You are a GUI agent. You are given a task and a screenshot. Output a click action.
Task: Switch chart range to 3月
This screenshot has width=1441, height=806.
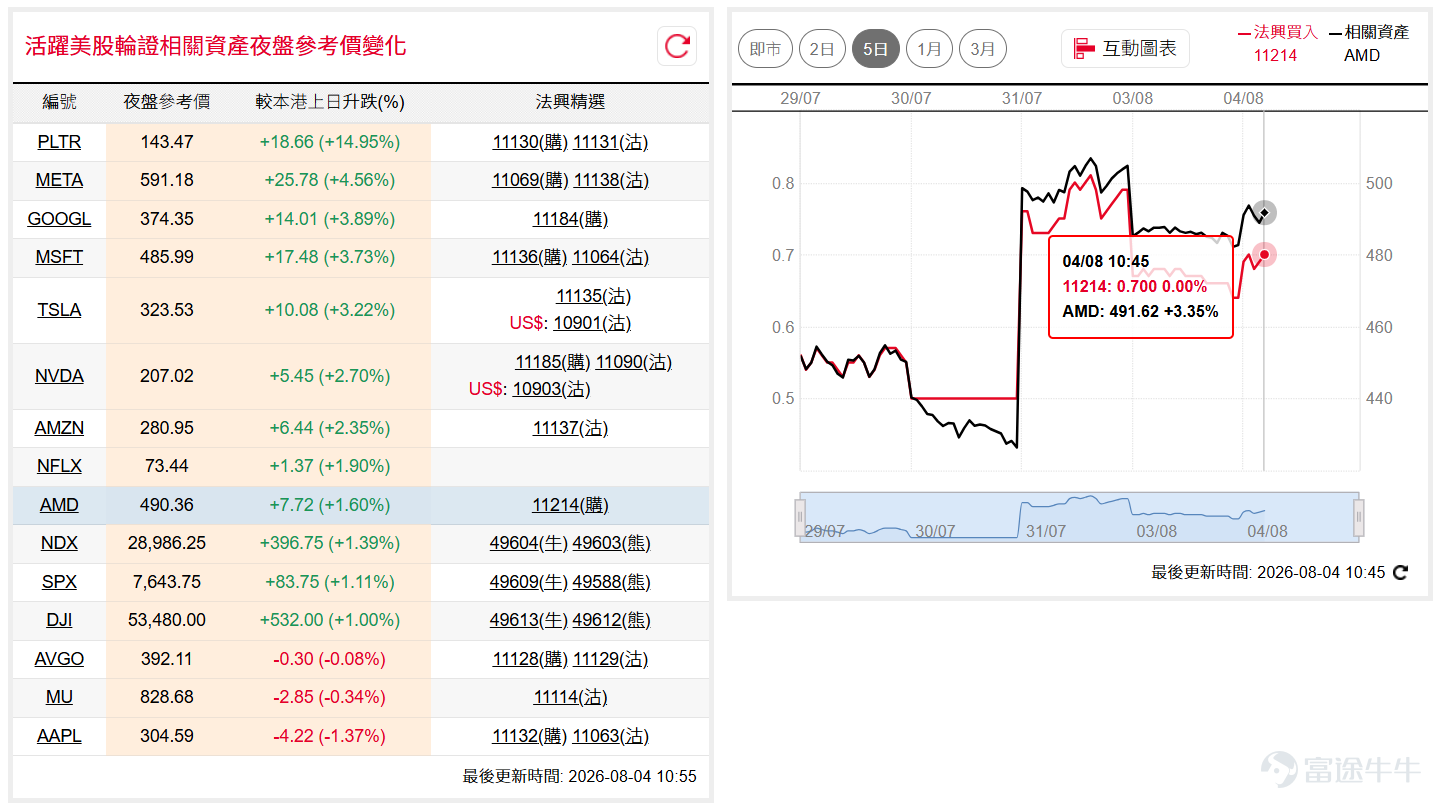point(982,49)
